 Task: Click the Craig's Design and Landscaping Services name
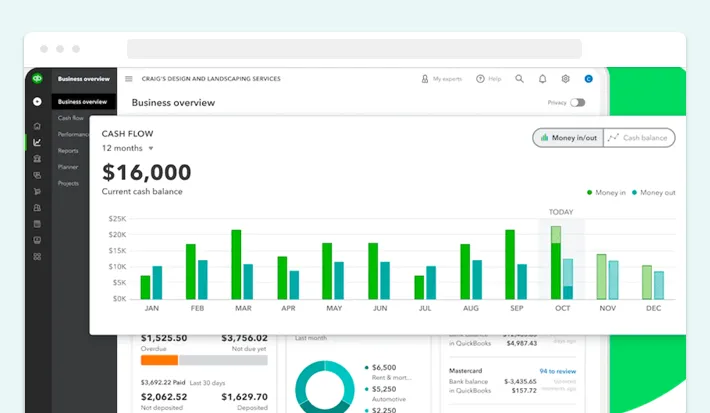[x=211, y=79]
